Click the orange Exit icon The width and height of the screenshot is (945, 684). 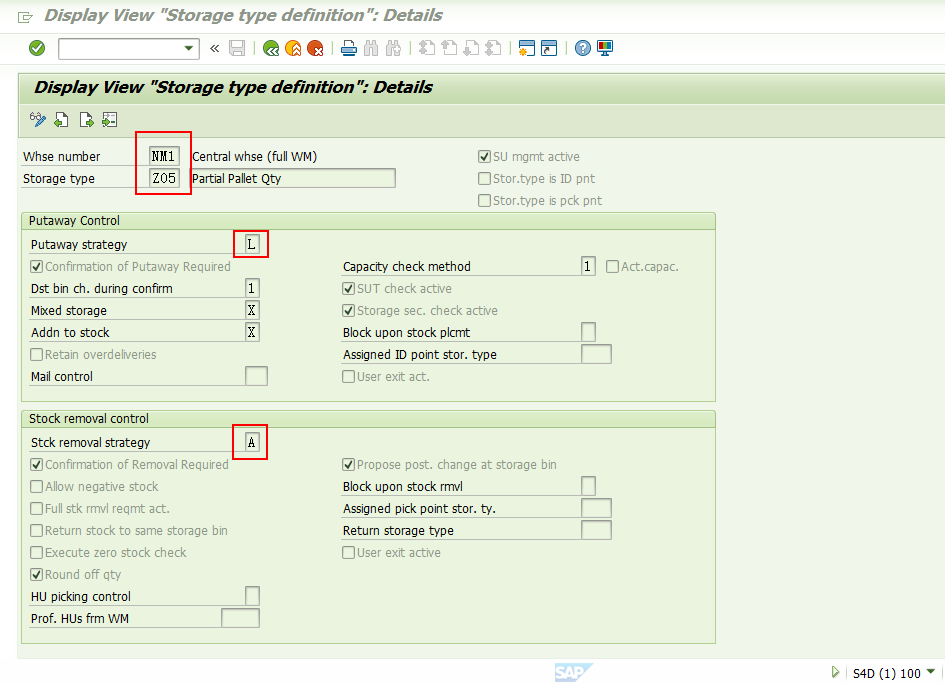pos(294,48)
